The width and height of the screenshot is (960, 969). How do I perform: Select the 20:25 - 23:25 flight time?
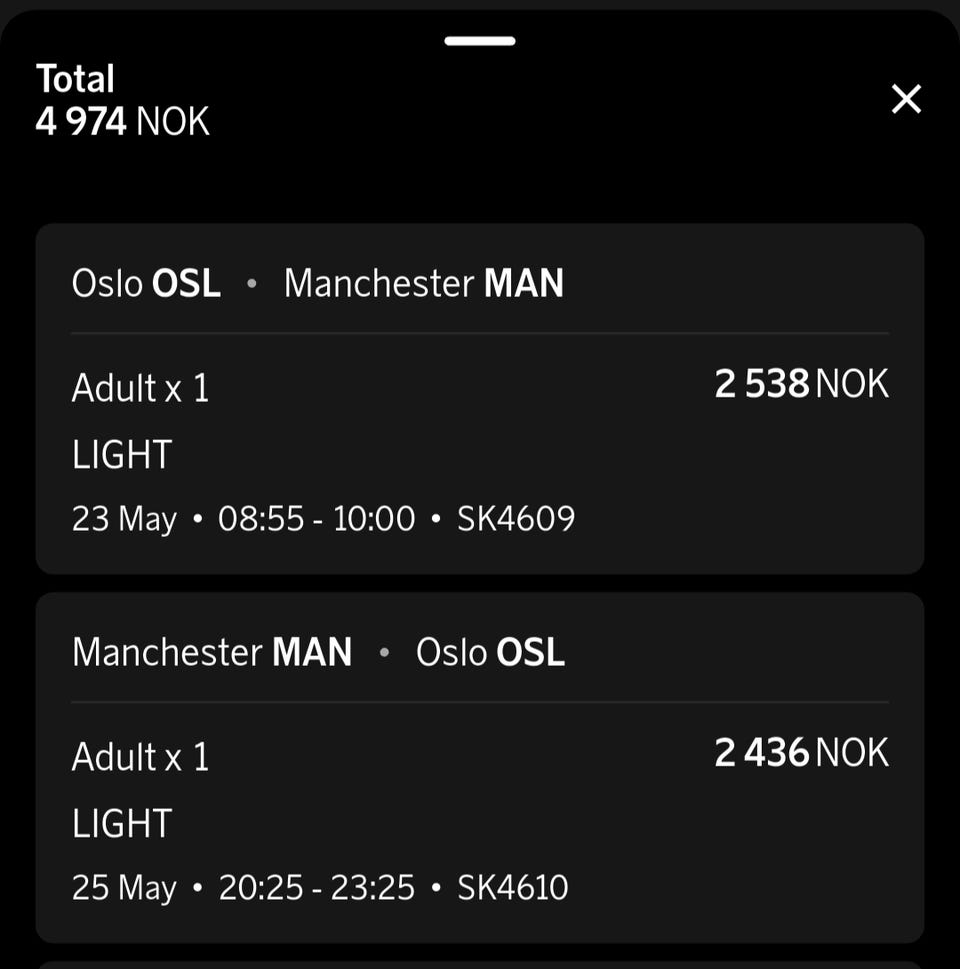pos(316,888)
